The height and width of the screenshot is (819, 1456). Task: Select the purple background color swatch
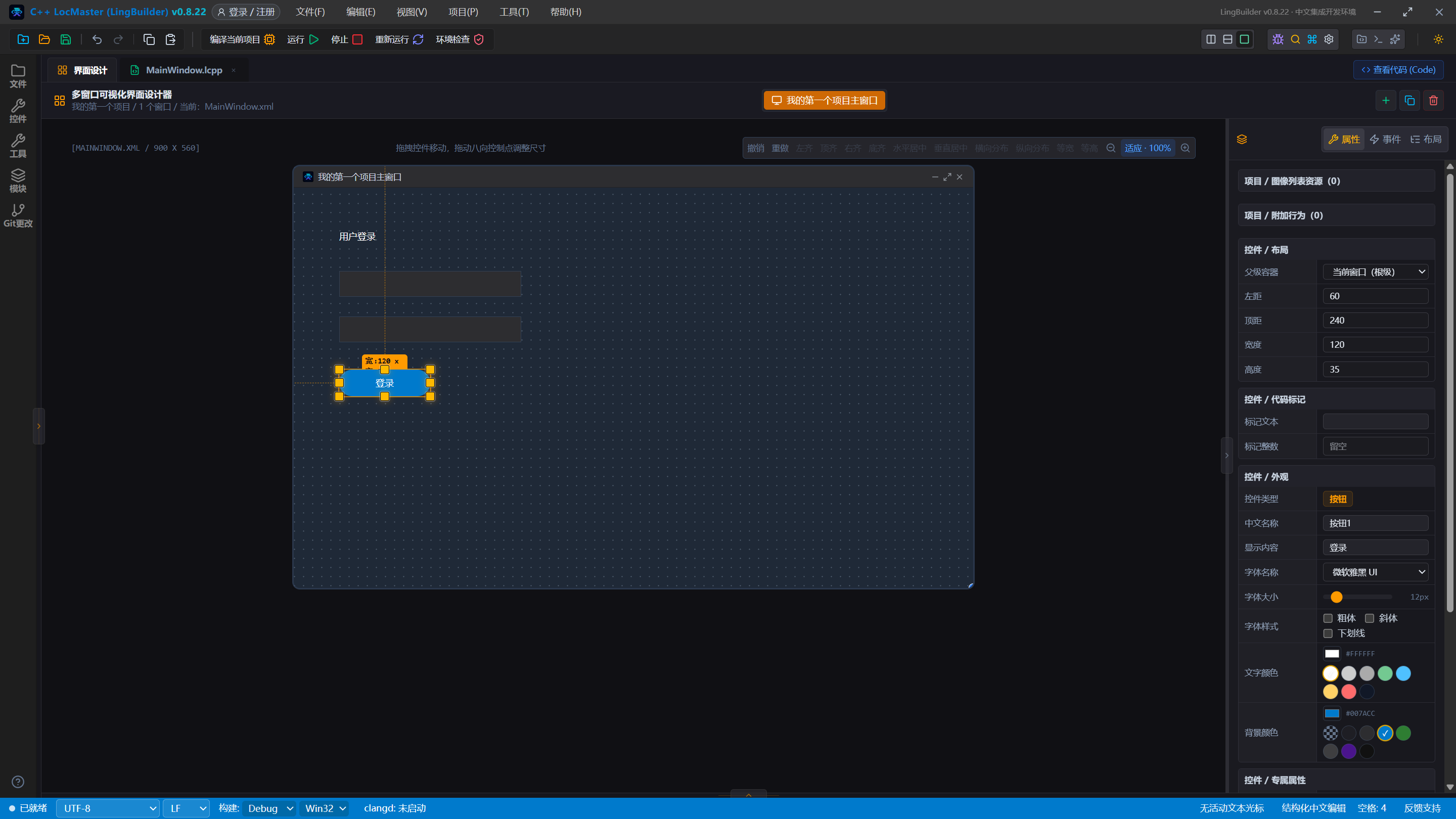point(1349,751)
